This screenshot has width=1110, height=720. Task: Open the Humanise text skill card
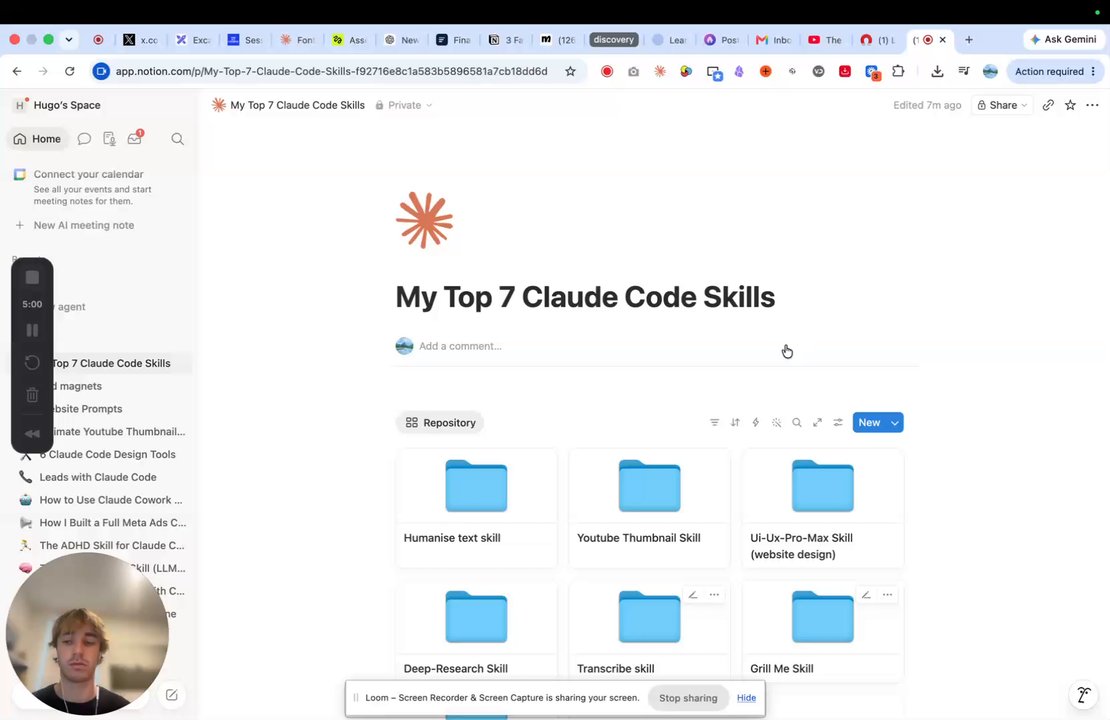click(476, 508)
